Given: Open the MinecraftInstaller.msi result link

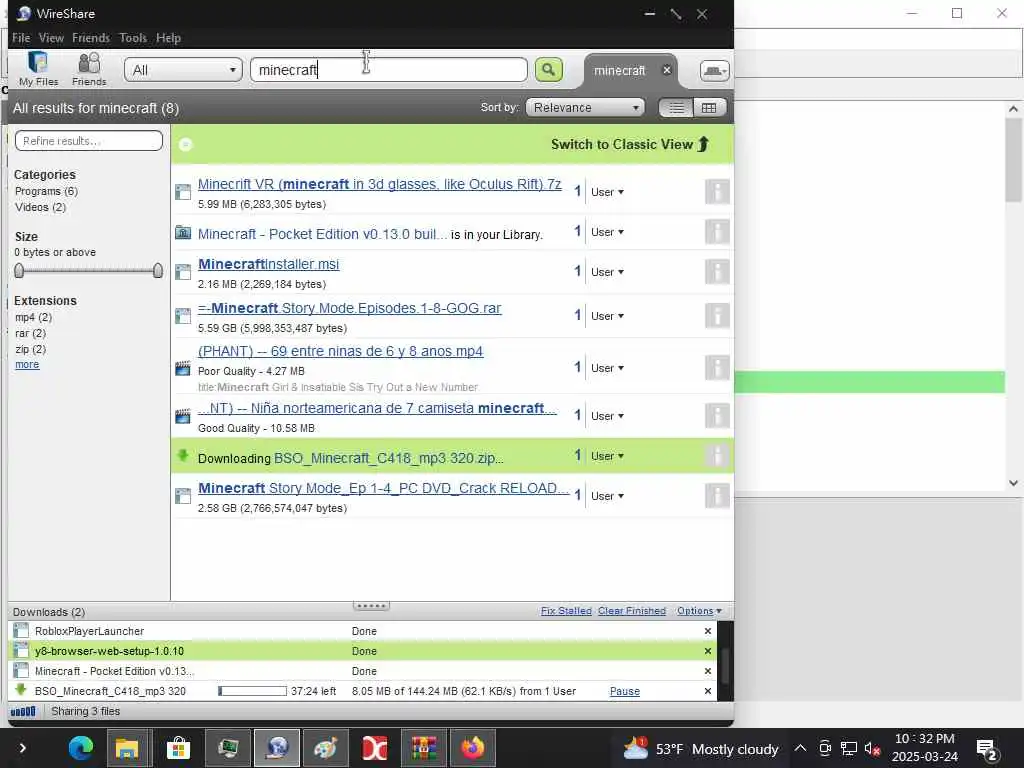Looking at the screenshot, I should pyautogui.click(x=268, y=264).
